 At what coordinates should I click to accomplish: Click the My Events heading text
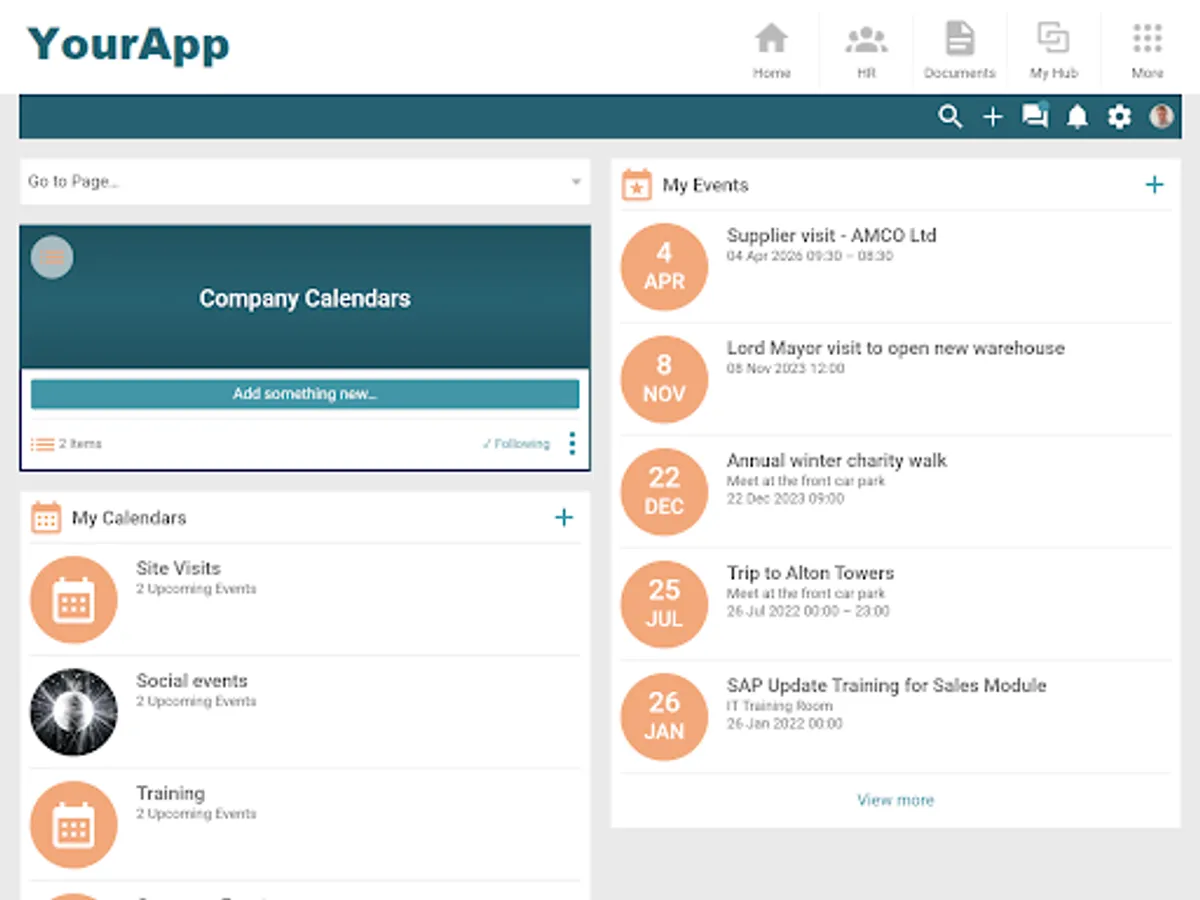click(x=705, y=185)
